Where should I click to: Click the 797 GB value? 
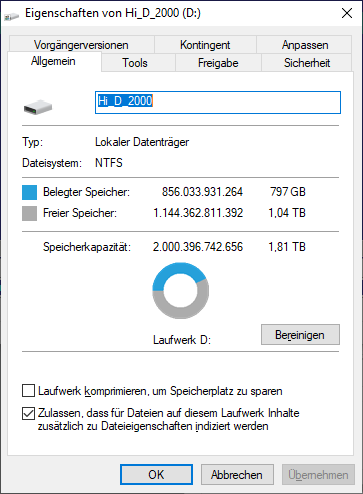pos(288,192)
